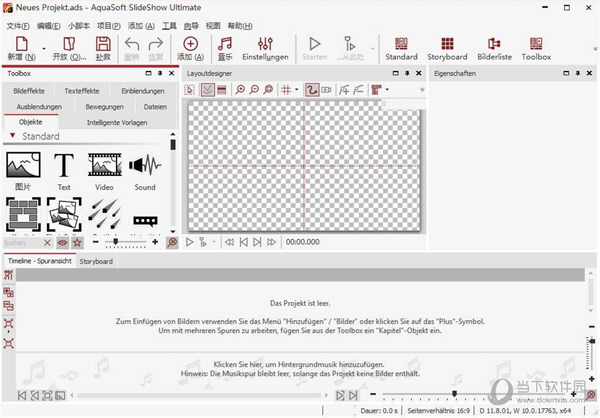Toggle the favorites star filter in Toolbox
Image resolution: width=600 pixels, height=418 pixels.
pyautogui.click(x=77, y=242)
